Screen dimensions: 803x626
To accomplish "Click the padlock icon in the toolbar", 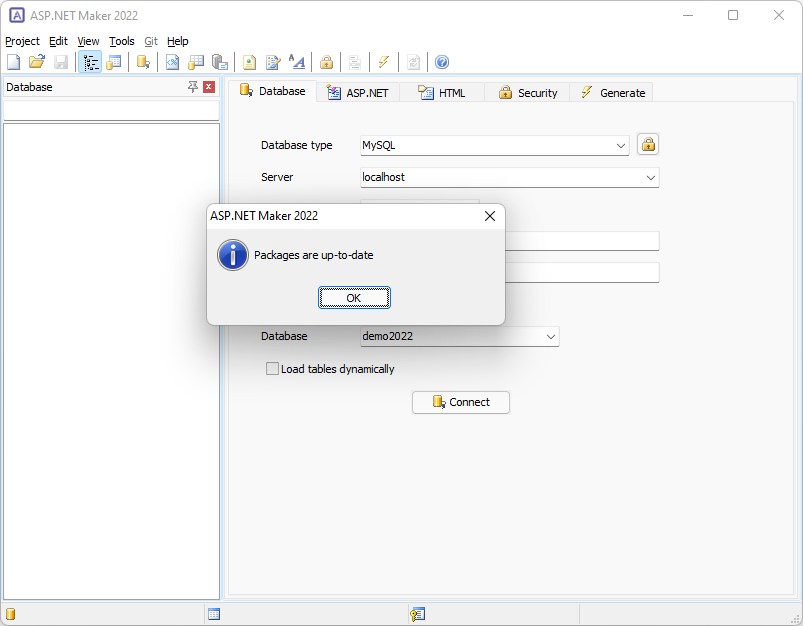I will [326, 62].
